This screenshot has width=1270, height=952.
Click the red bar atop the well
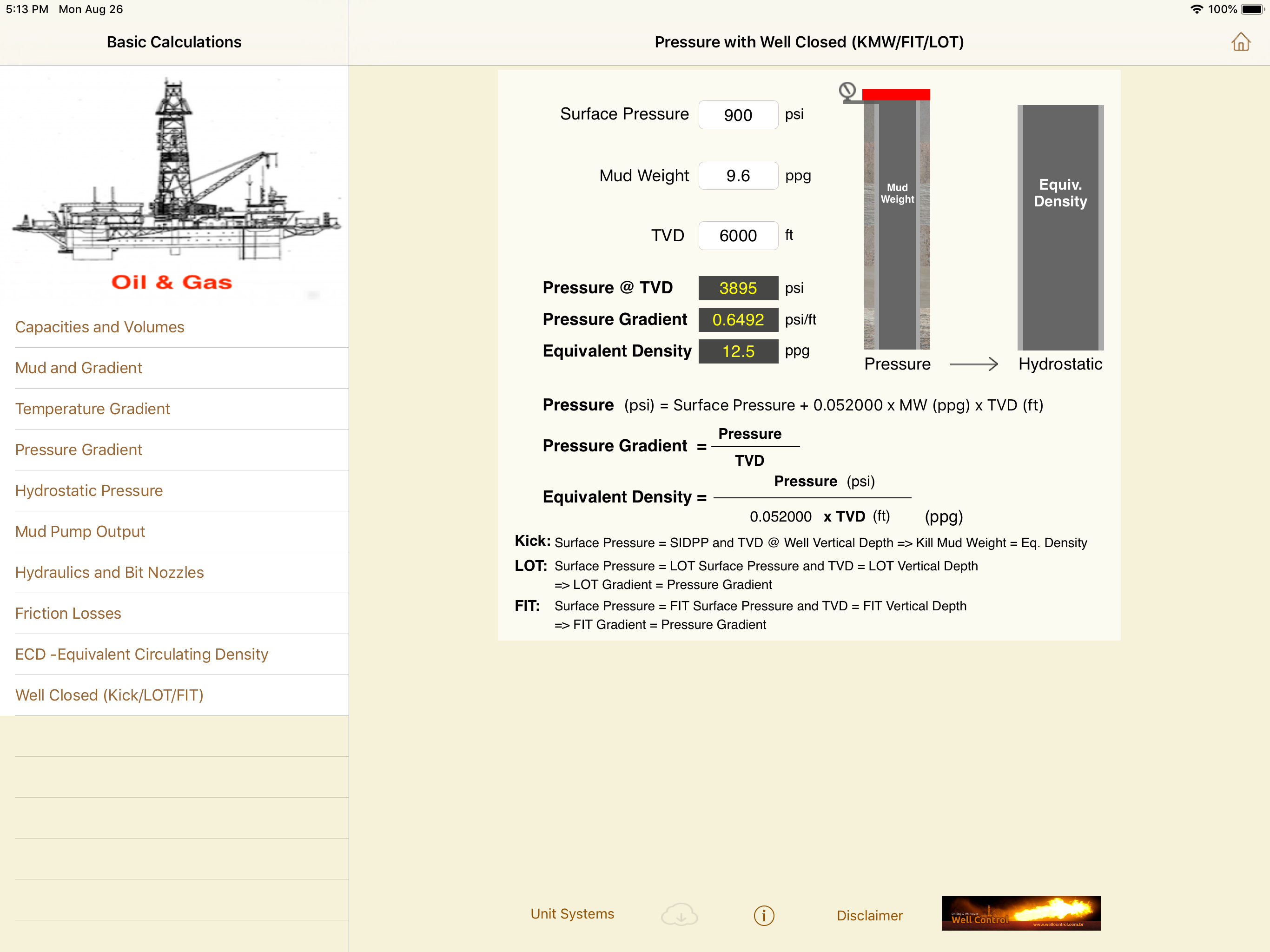(x=896, y=94)
